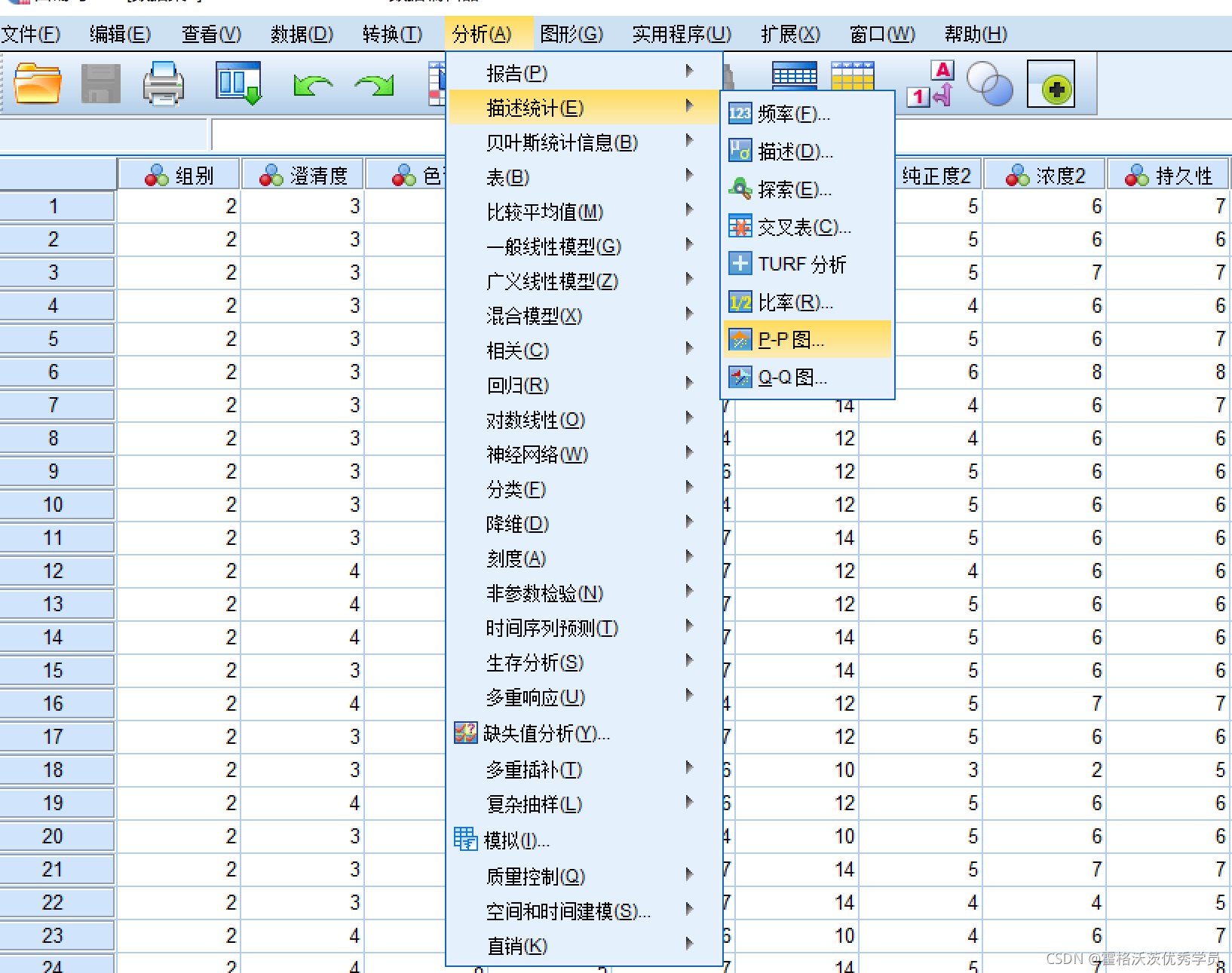Click the overlapping circles toolbar icon

(989, 84)
